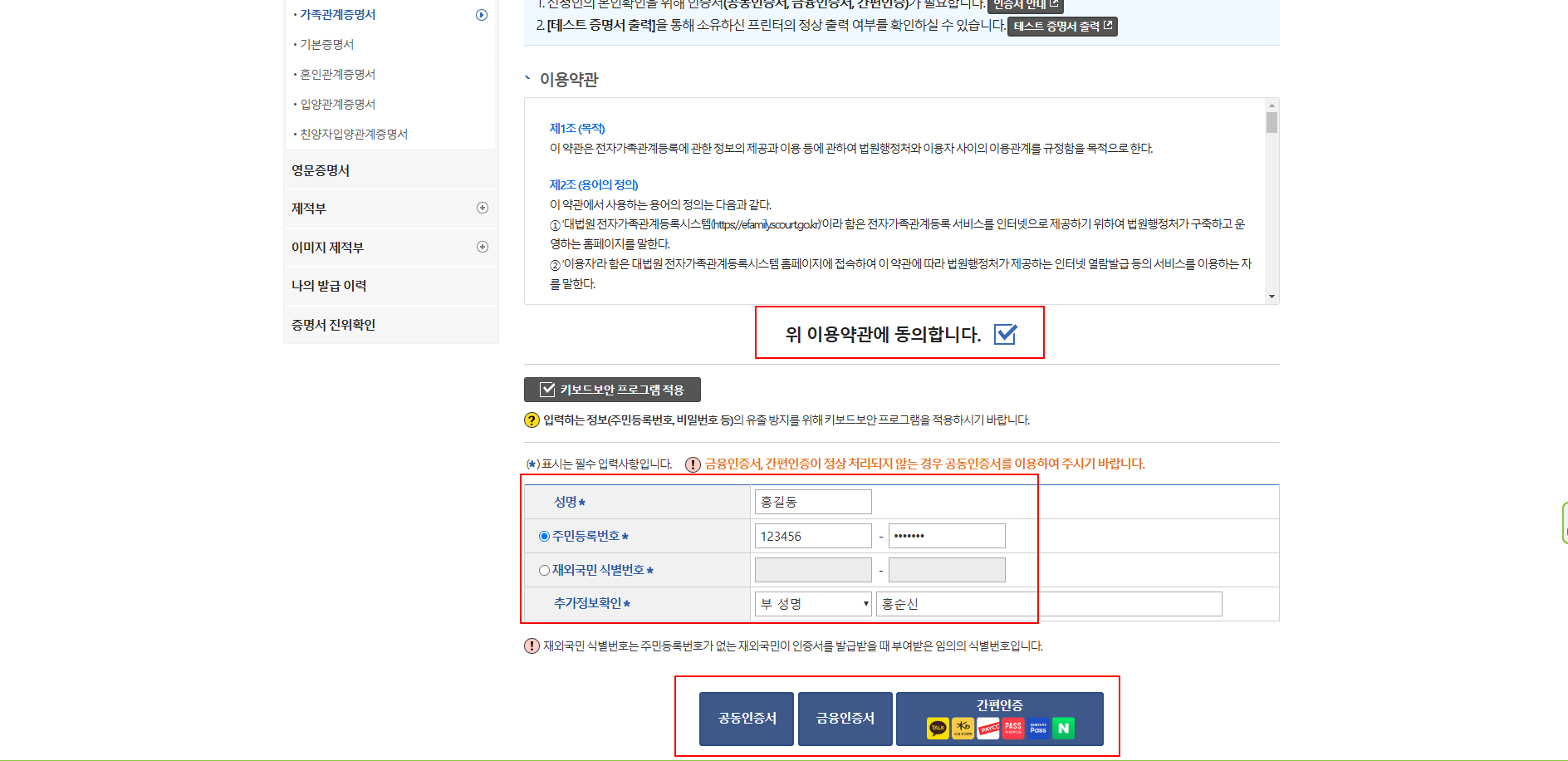Expand the 이미지 제적부 section
The width and height of the screenshot is (1568, 761).
click(x=482, y=247)
